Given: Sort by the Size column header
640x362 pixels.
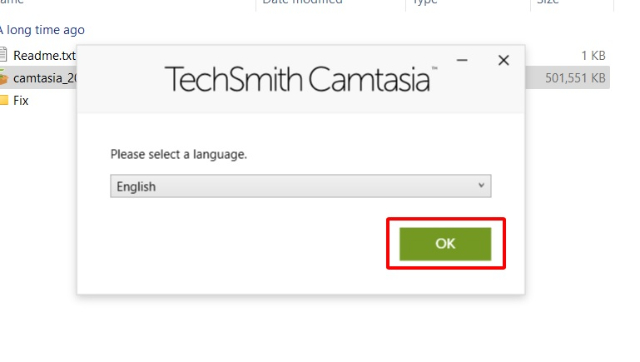Looking at the screenshot, I should (547, 2).
